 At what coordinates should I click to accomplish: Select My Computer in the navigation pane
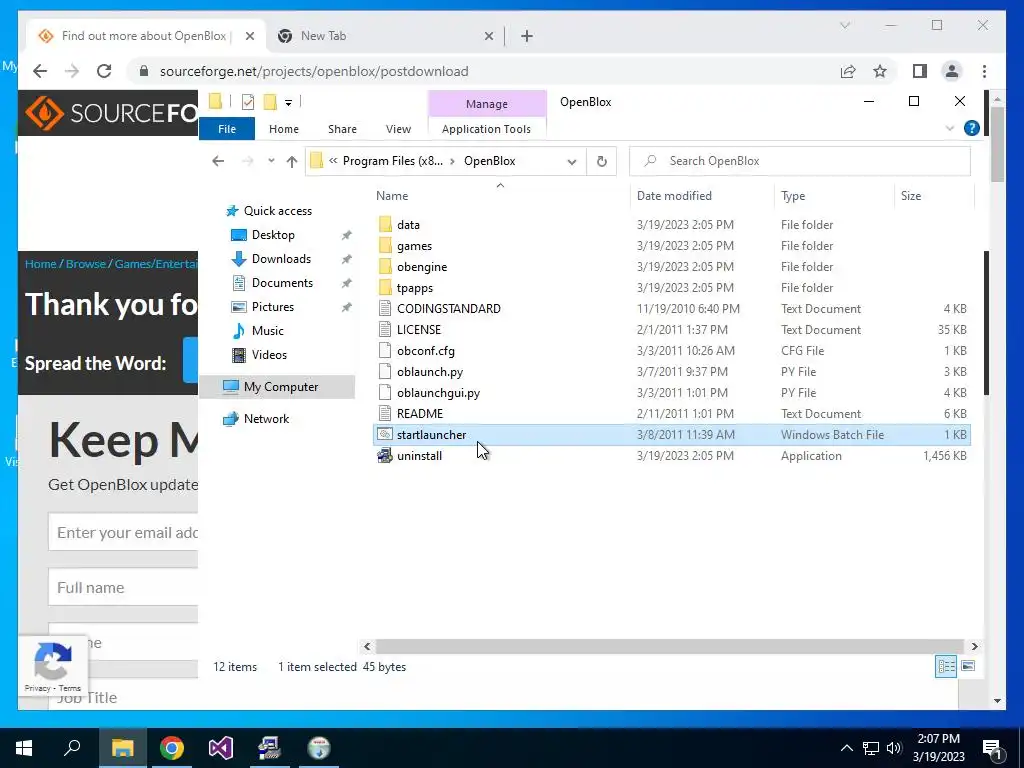[x=281, y=387]
